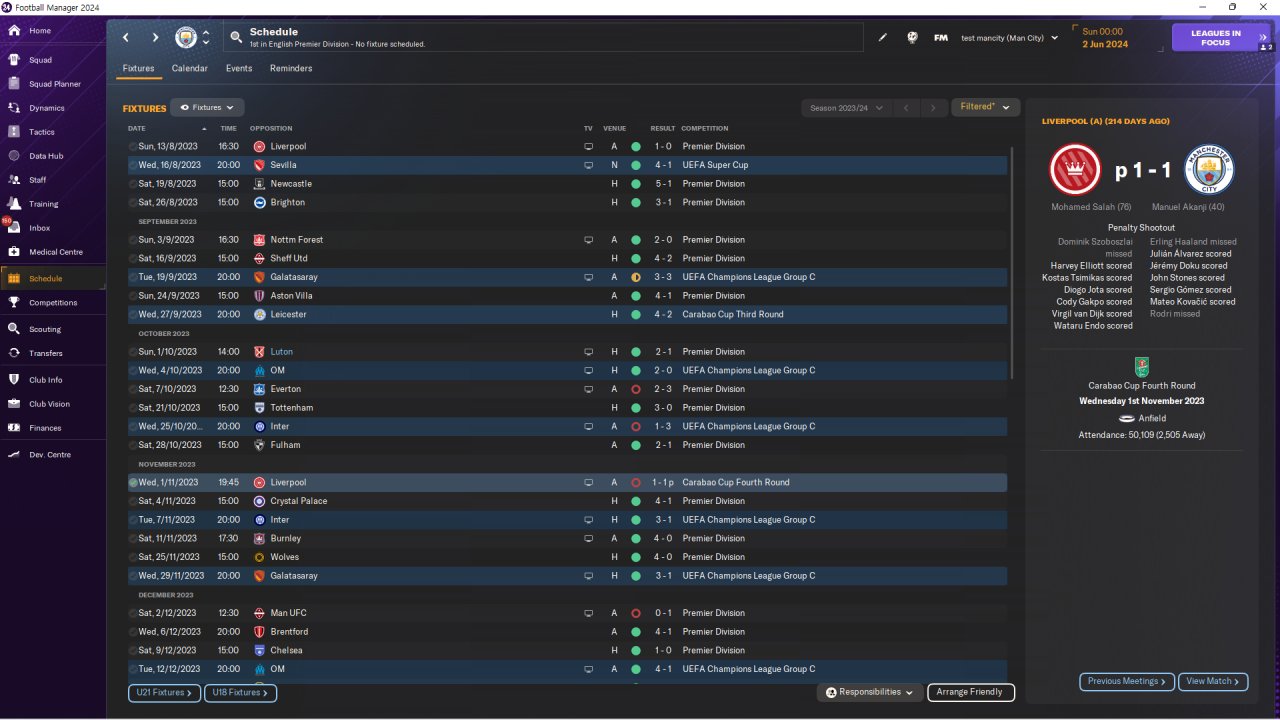Screen dimensions: 1280x720
Task: Open the Staff section icon
Action: tap(14, 180)
